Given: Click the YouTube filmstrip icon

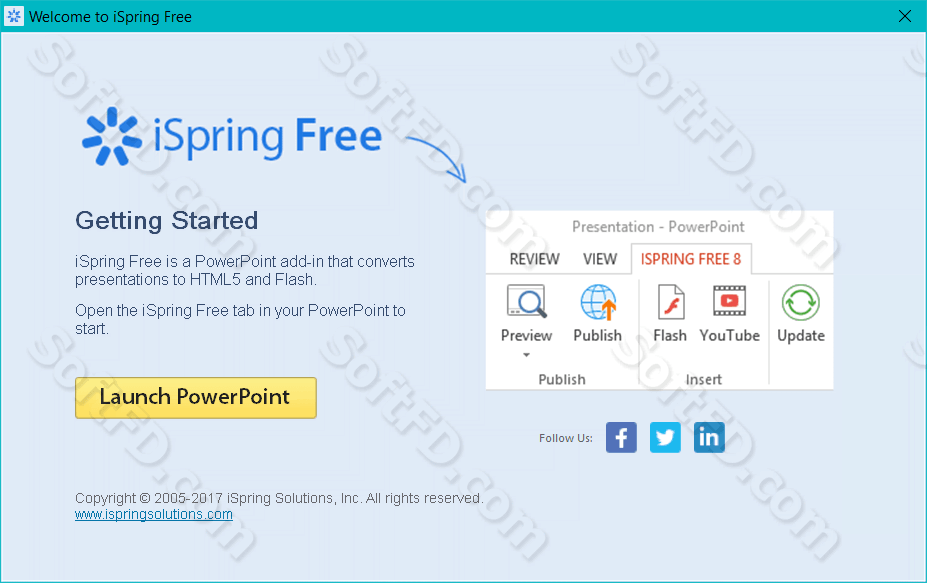Looking at the screenshot, I should coord(729,301).
